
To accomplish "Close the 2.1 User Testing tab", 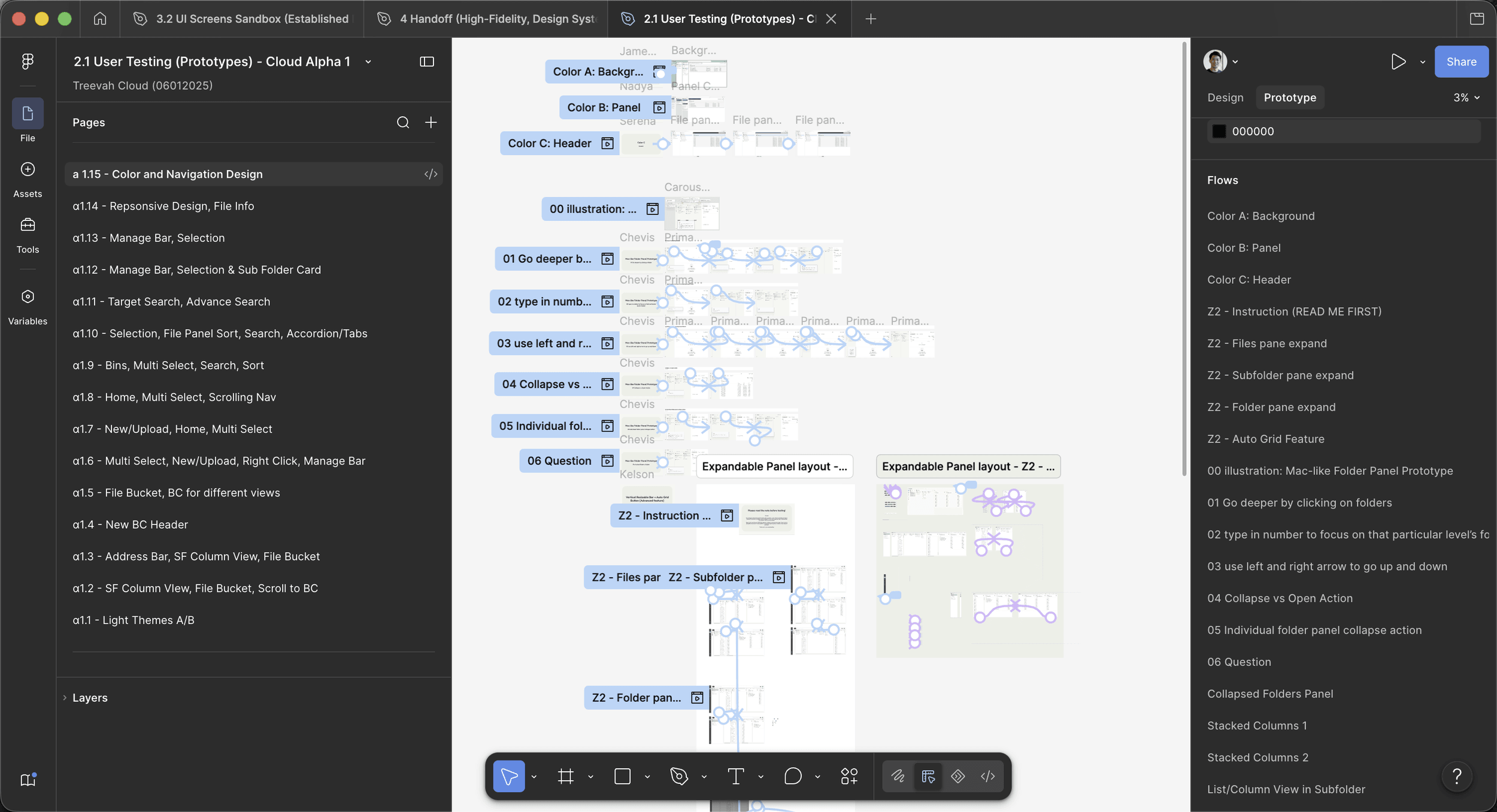I will tap(831, 19).
